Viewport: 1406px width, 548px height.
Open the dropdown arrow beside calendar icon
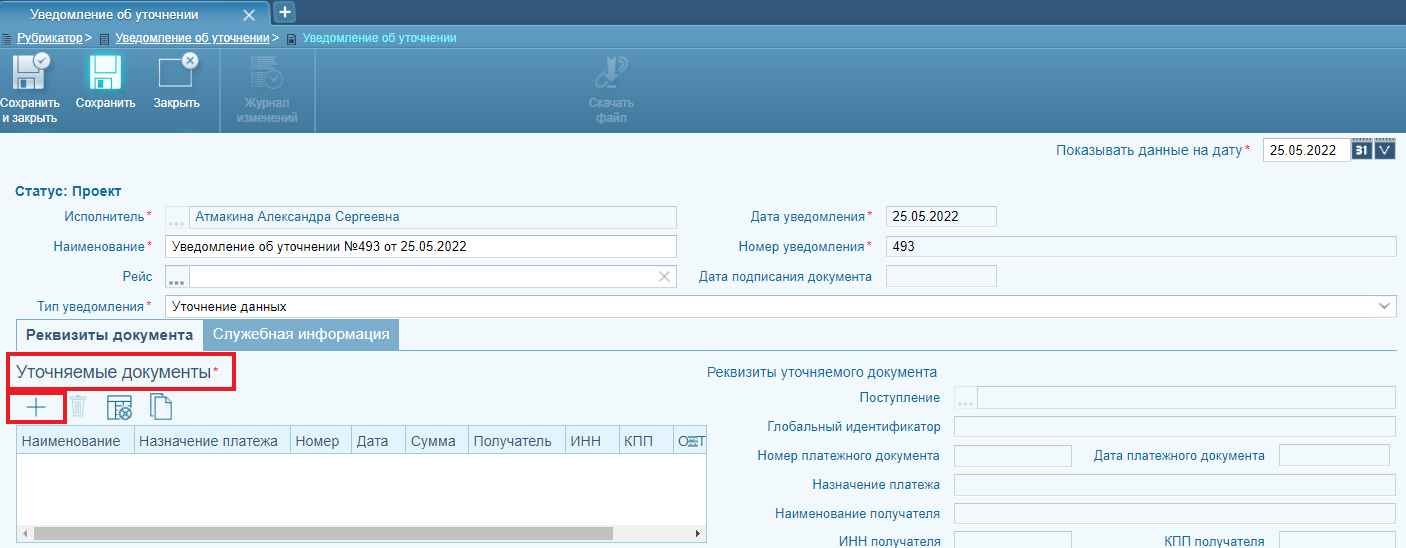[x=1385, y=150]
